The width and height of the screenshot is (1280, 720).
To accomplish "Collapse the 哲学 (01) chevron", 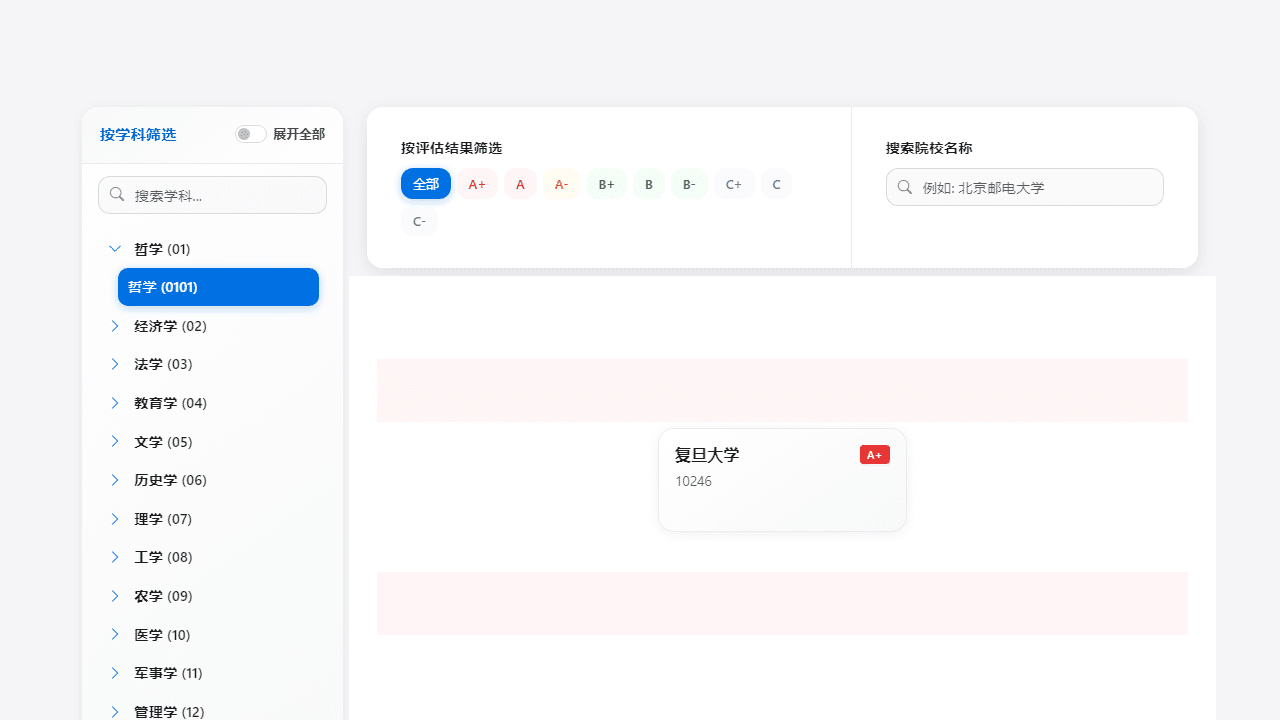I will coord(115,249).
